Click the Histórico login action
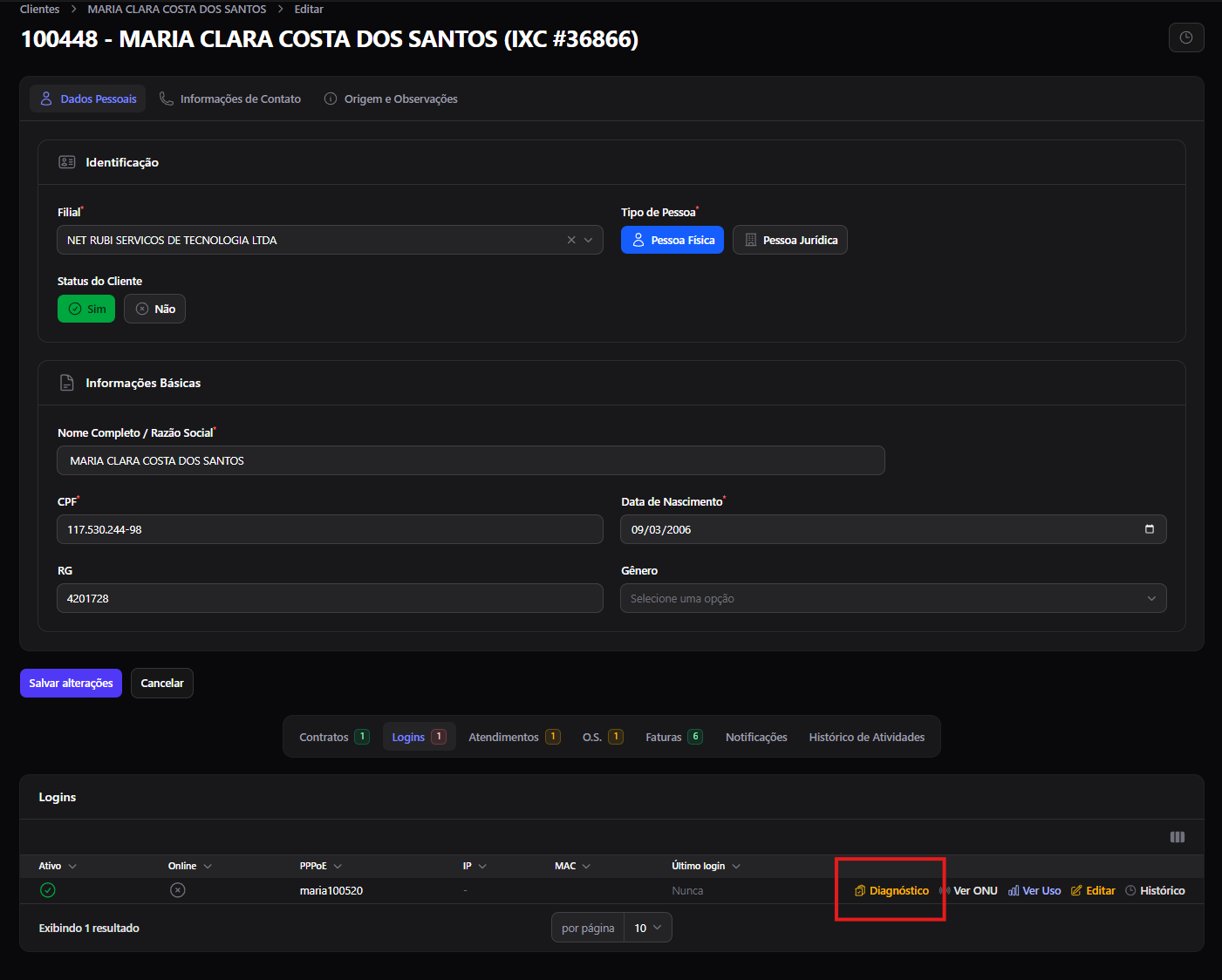The width and height of the screenshot is (1222, 980). tap(1155, 890)
